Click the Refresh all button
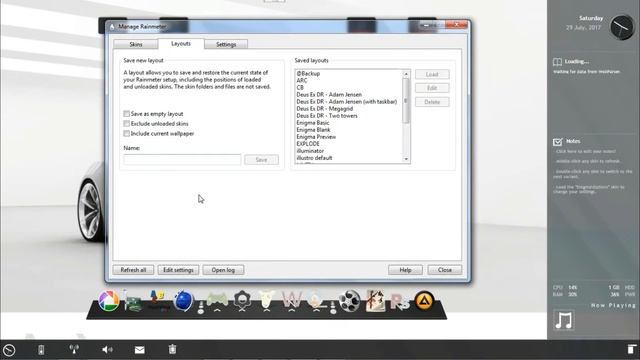The width and height of the screenshot is (640, 360). coord(133,270)
